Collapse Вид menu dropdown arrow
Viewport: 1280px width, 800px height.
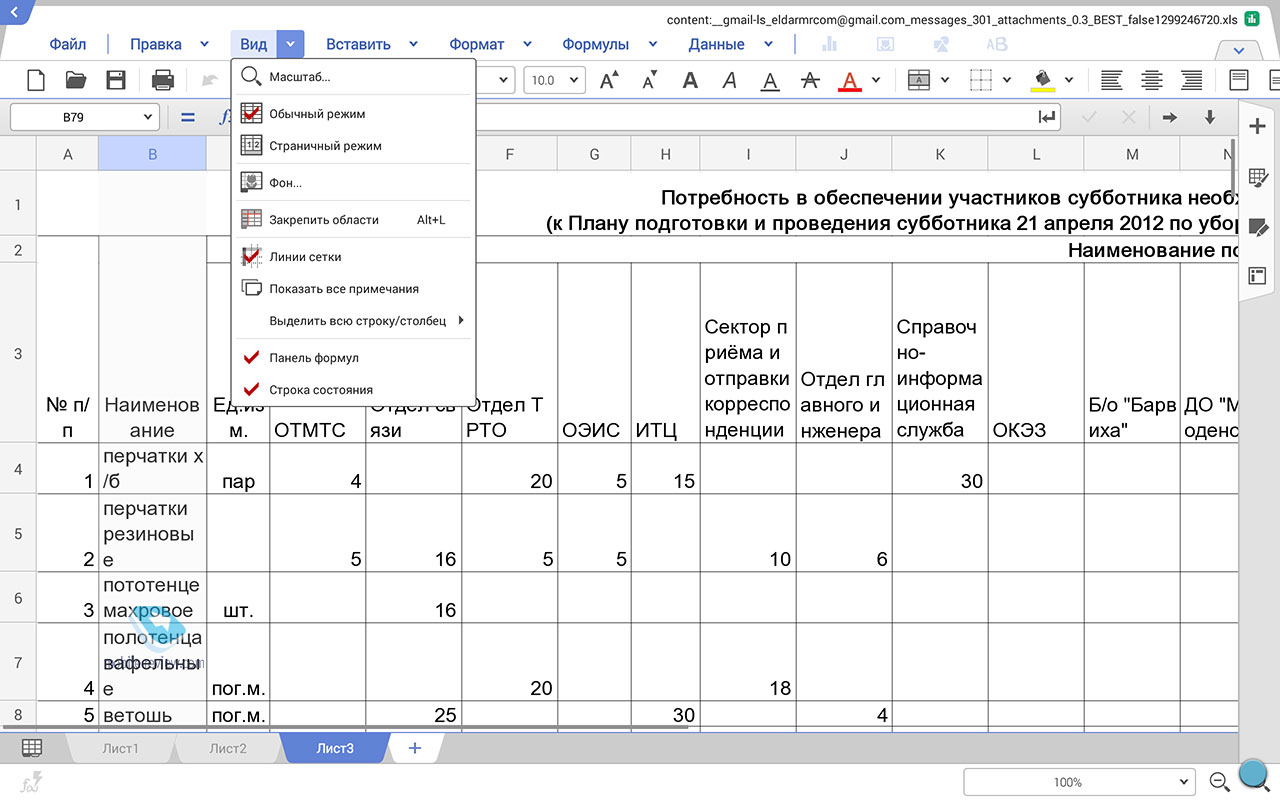click(289, 44)
